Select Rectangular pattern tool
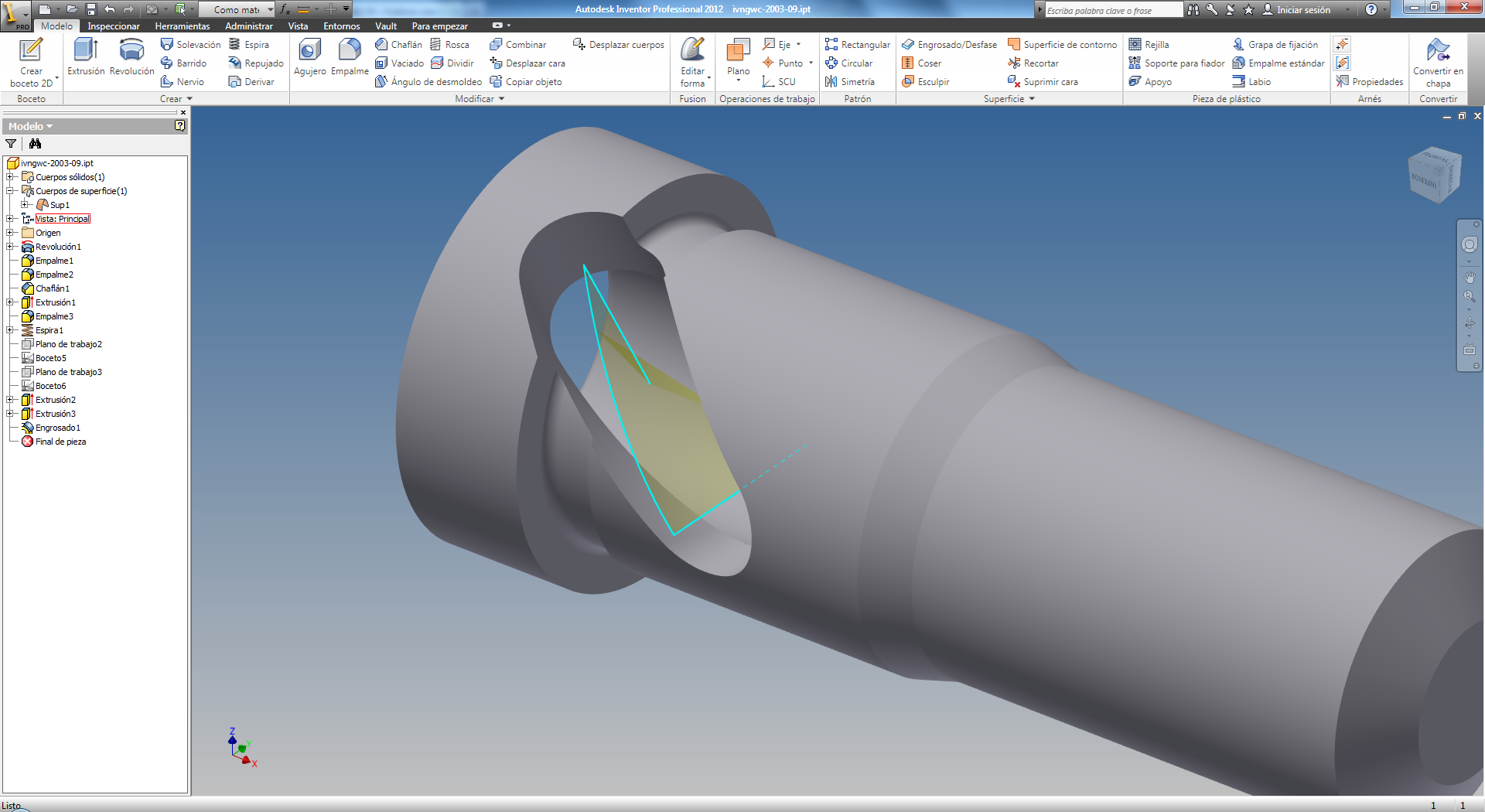 pos(857,44)
